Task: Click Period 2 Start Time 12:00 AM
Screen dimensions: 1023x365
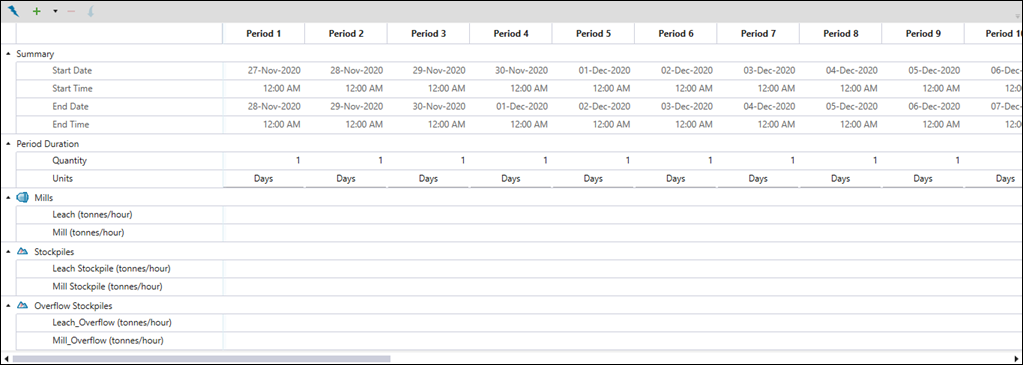Action: [346, 88]
